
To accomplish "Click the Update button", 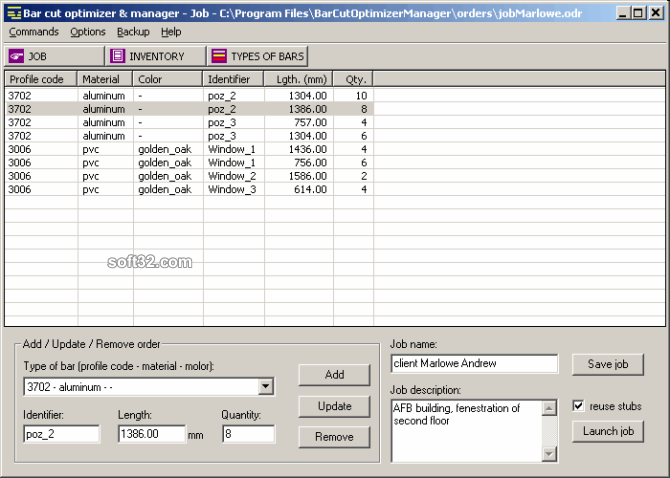I will point(334,406).
